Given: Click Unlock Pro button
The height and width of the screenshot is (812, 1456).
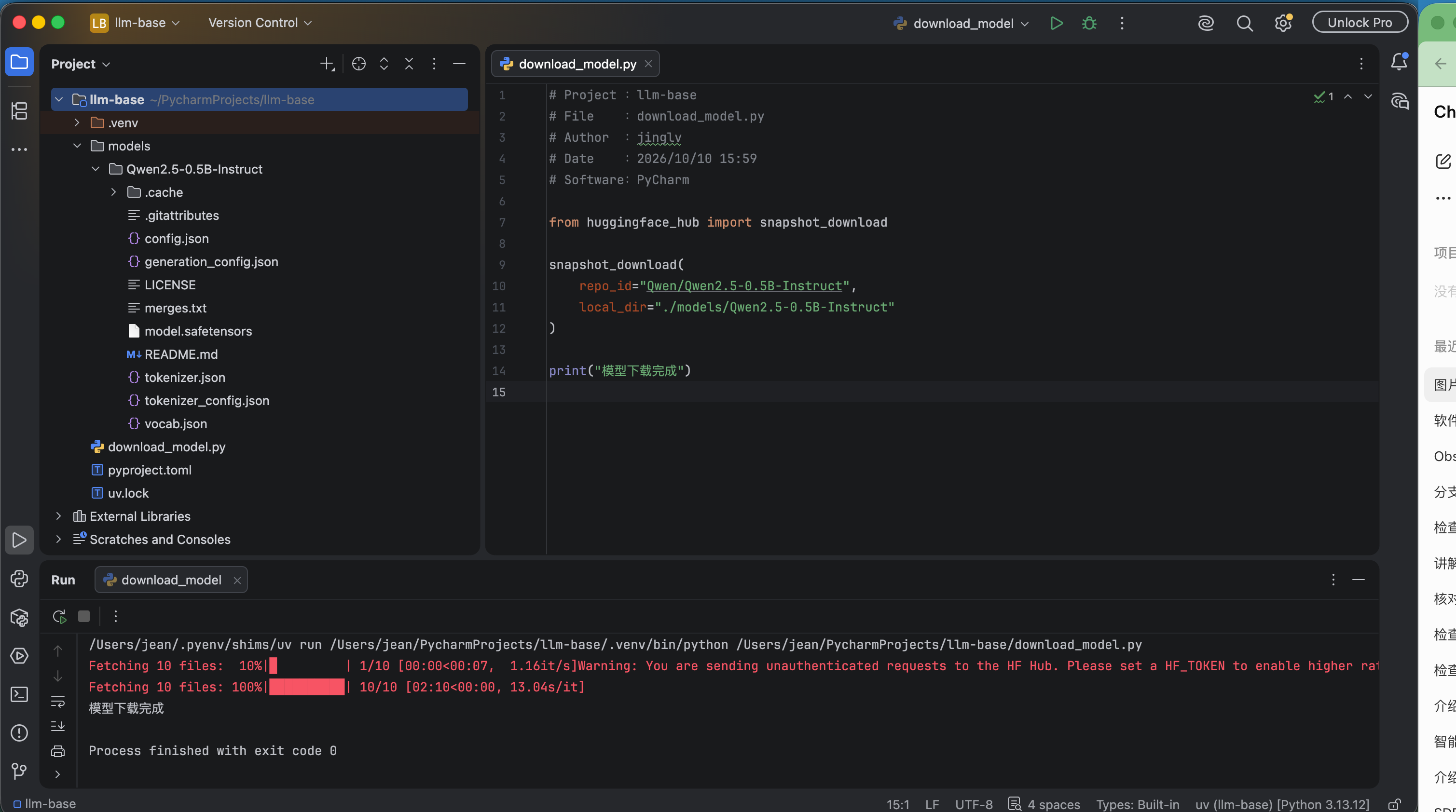Looking at the screenshot, I should pyautogui.click(x=1360, y=23).
